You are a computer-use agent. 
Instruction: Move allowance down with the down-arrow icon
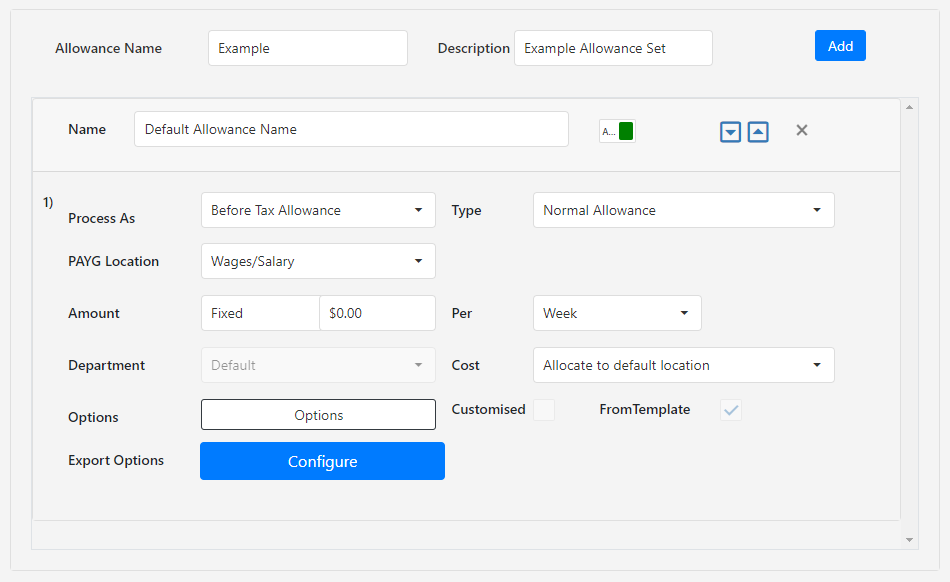[730, 131]
